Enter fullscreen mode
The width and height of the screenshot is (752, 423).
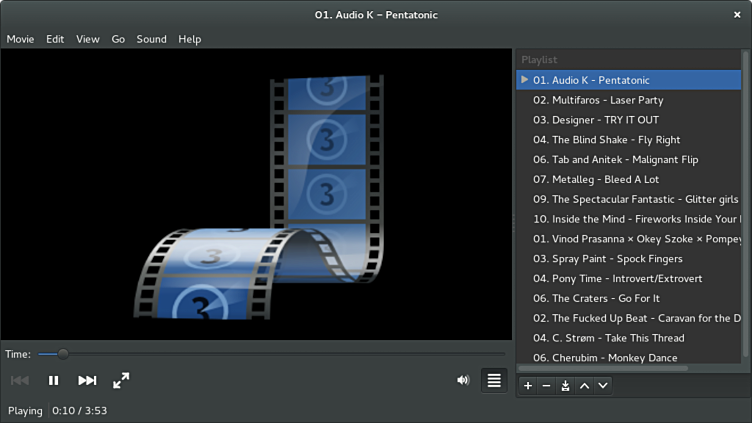[x=121, y=380]
